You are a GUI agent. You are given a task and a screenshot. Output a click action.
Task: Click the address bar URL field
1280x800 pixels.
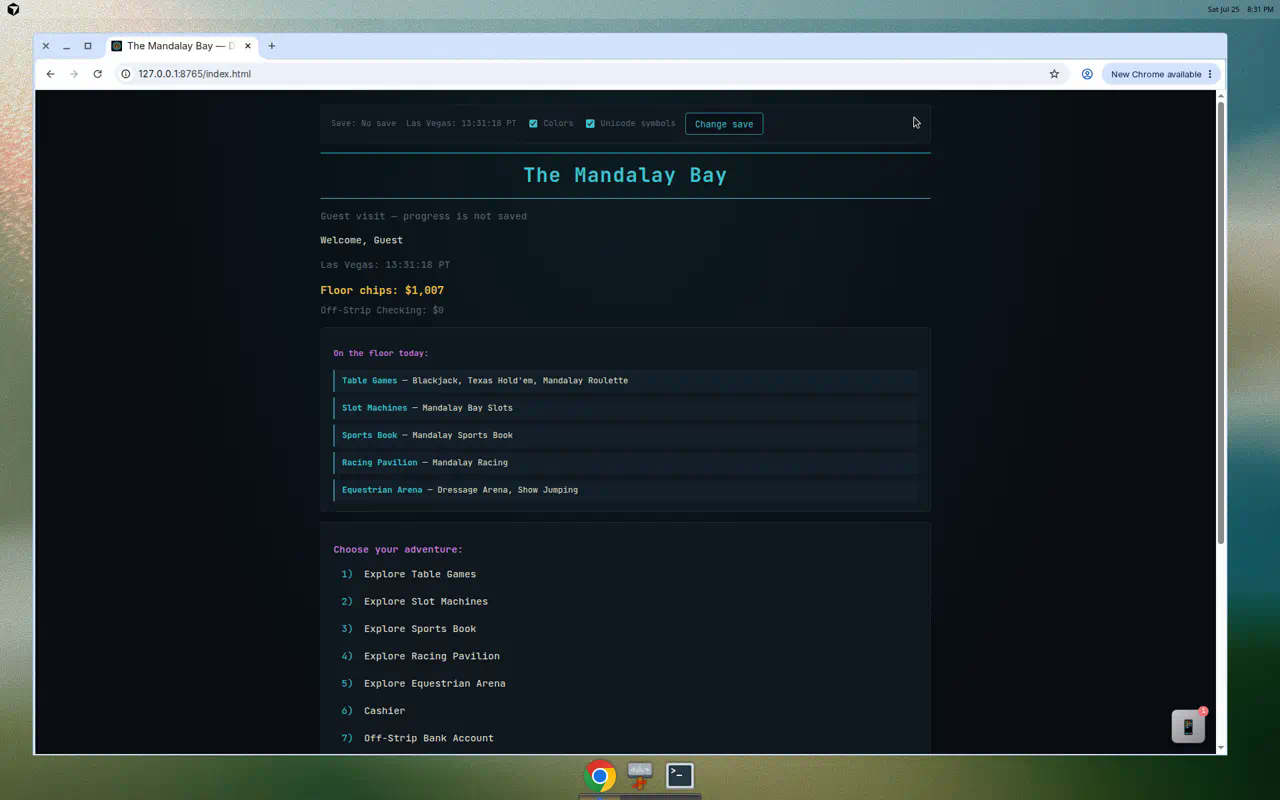585,74
